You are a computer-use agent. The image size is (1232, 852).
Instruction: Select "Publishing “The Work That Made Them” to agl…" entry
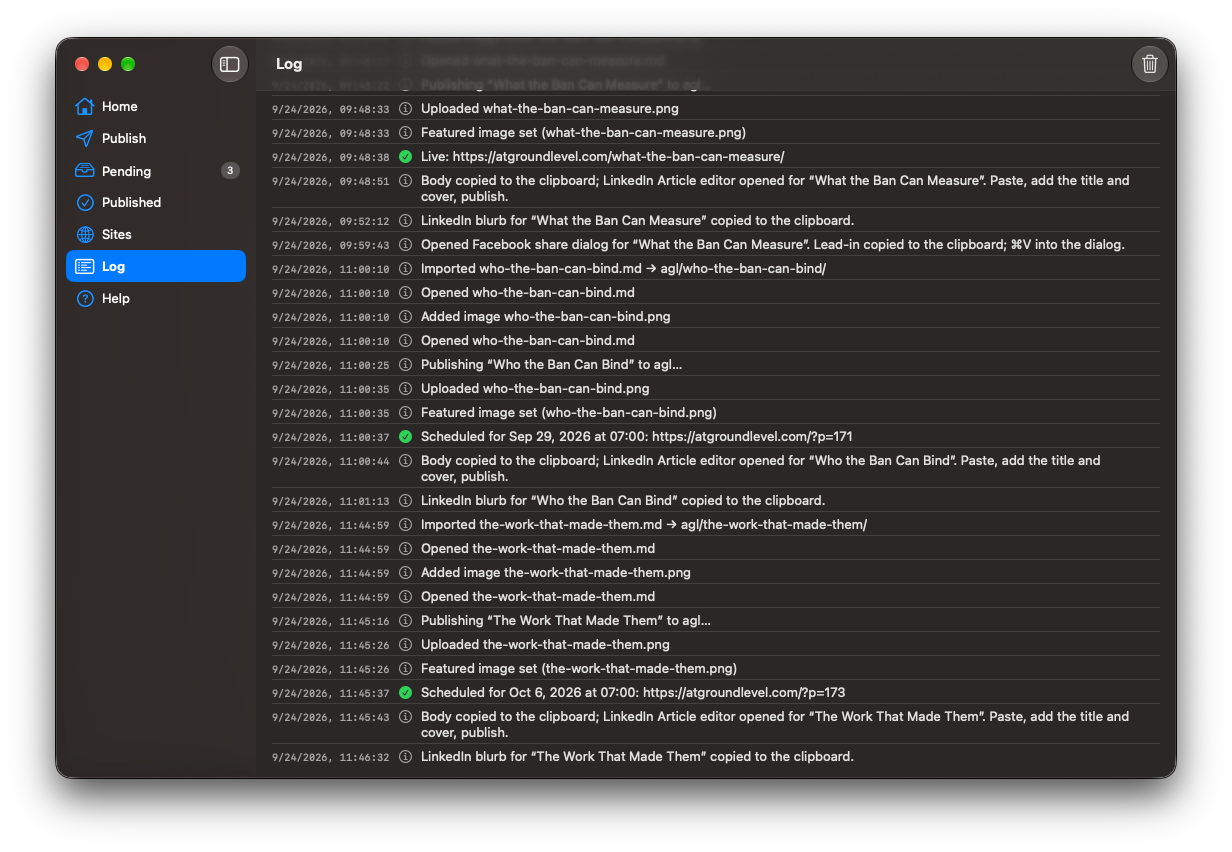716,620
